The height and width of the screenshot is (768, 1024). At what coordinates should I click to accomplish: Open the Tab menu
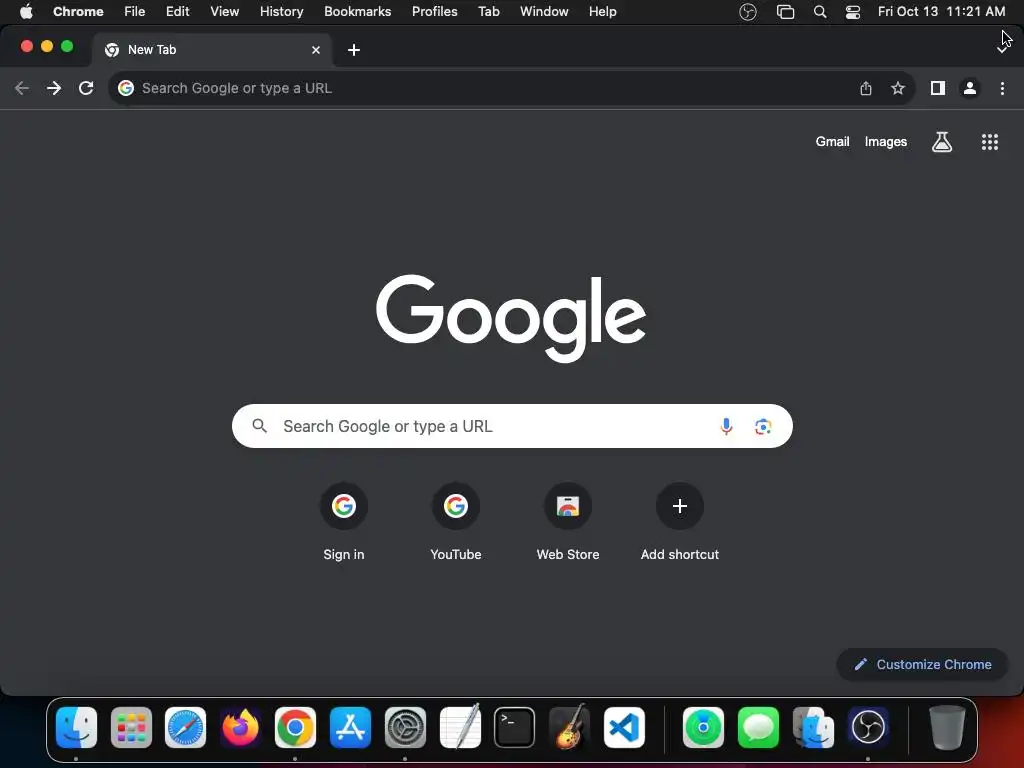pyautogui.click(x=488, y=12)
